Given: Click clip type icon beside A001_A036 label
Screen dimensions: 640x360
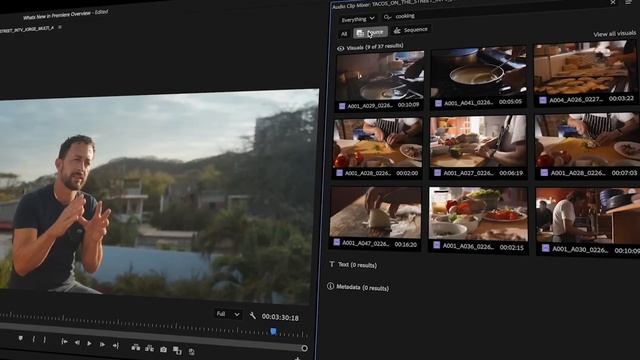Looking at the screenshot, I should pyautogui.click(x=437, y=245).
